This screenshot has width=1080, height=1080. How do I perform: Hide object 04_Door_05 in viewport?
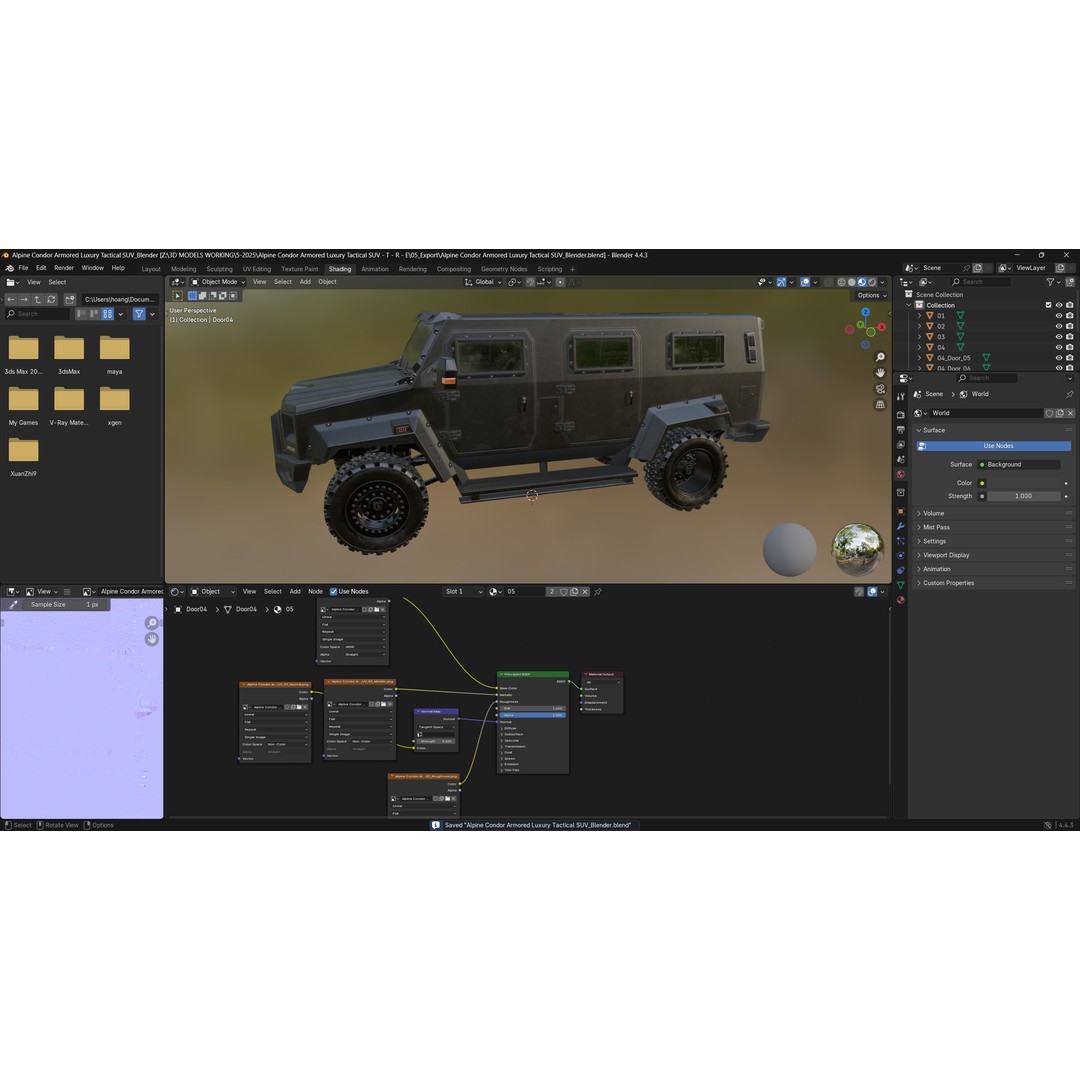point(1059,358)
